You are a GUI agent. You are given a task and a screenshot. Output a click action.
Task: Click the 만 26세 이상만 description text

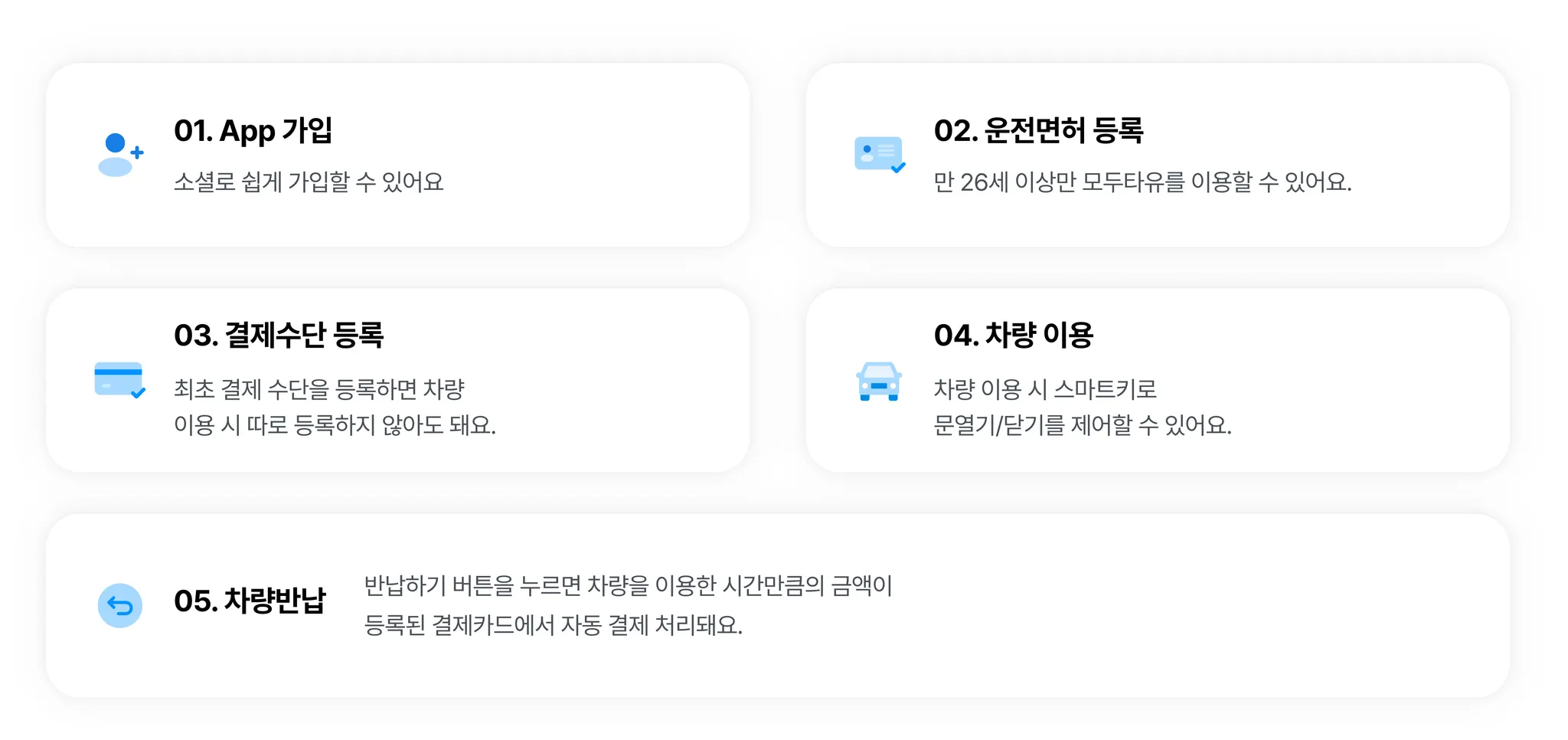click(1142, 182)
